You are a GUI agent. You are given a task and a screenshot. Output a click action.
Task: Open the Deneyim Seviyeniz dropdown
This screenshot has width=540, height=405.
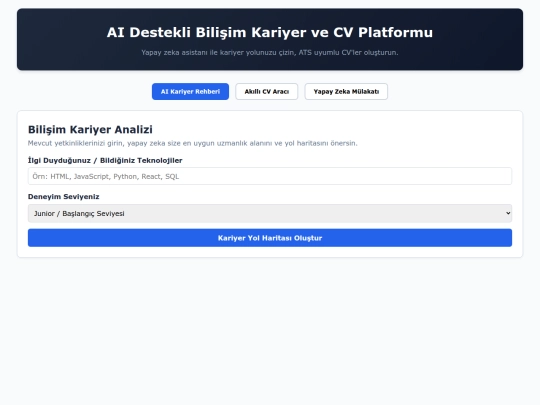(x=270, y=214)
